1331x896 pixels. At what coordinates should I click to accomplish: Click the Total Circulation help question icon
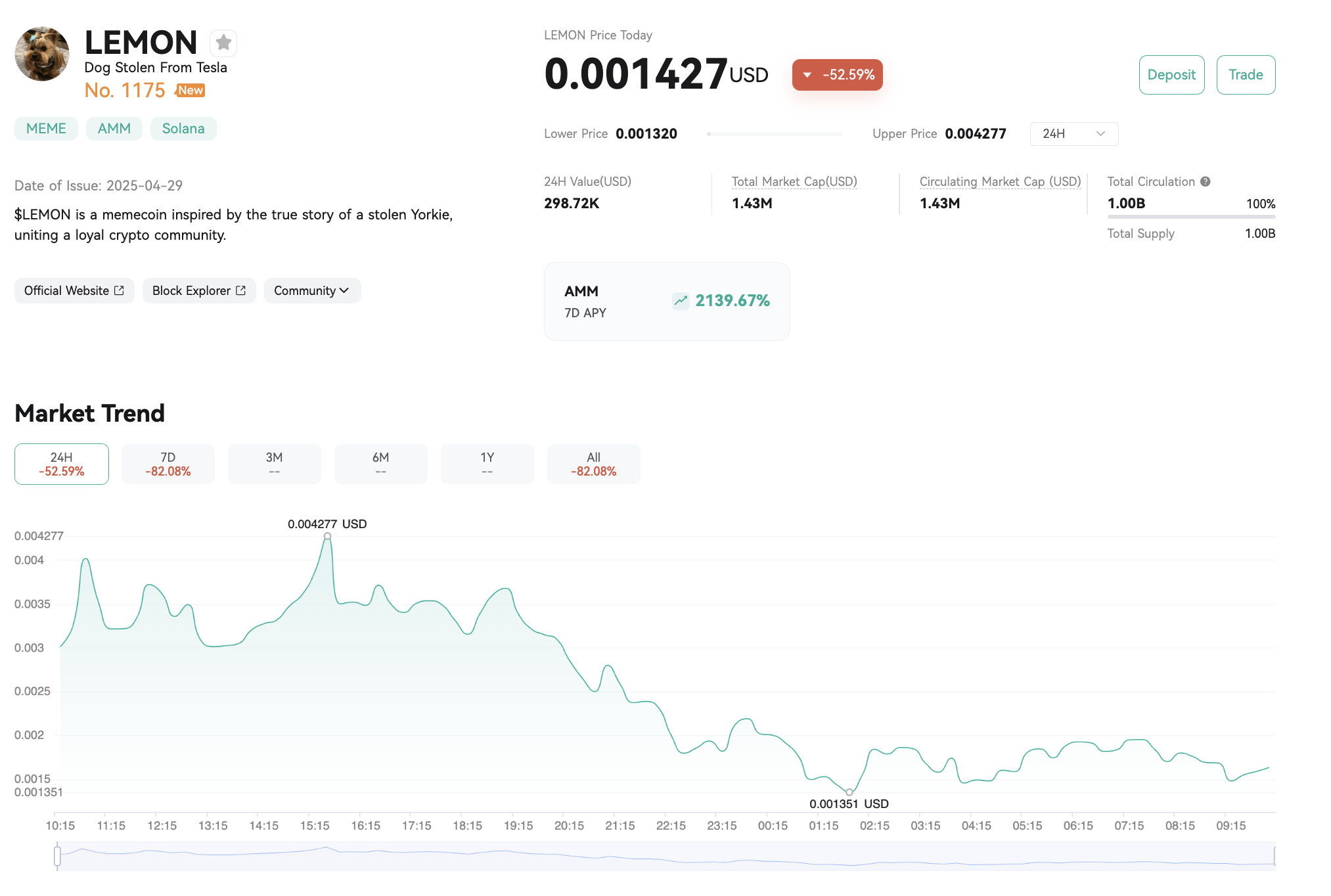1205,182
